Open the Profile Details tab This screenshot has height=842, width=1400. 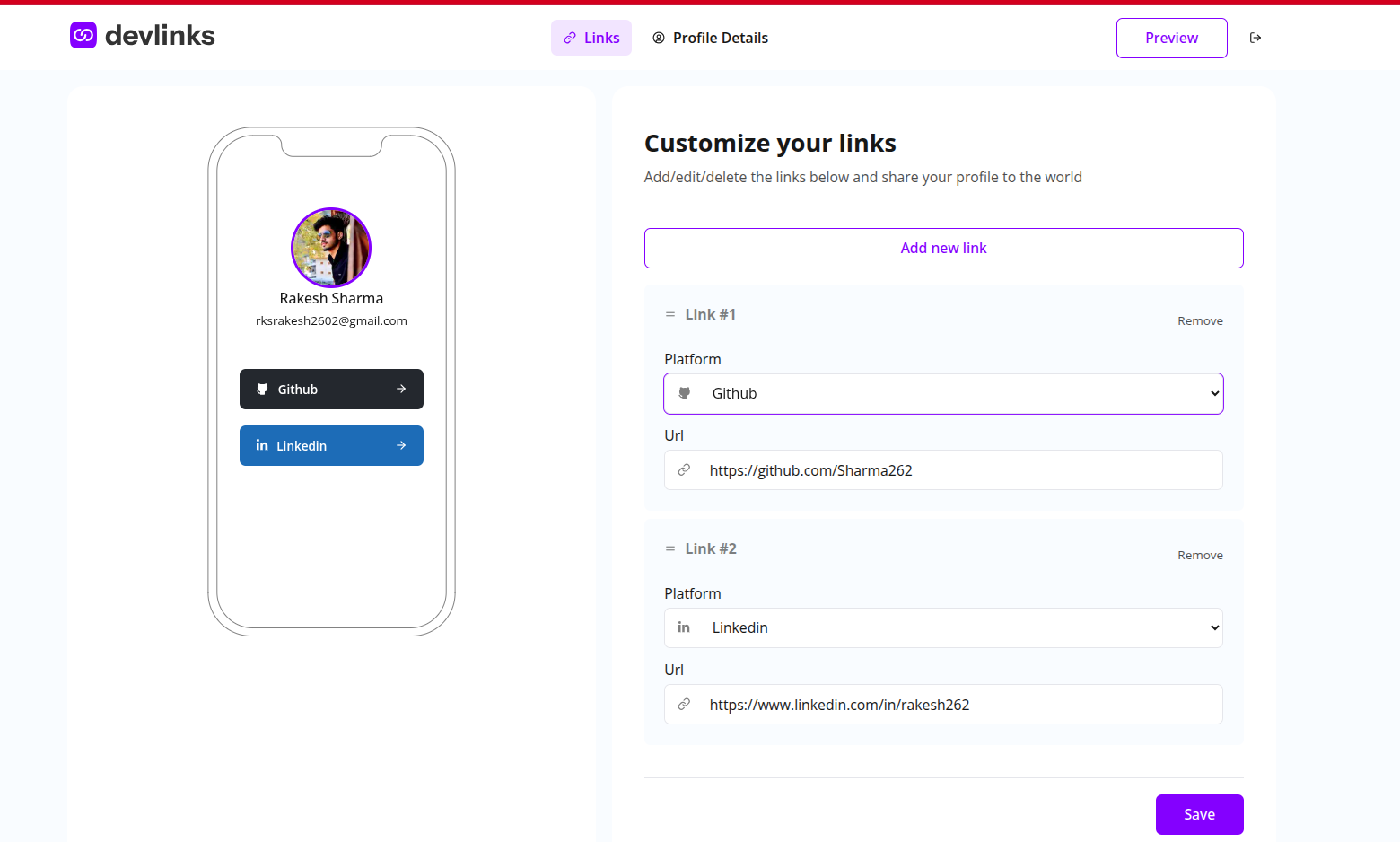pos(710,38)
